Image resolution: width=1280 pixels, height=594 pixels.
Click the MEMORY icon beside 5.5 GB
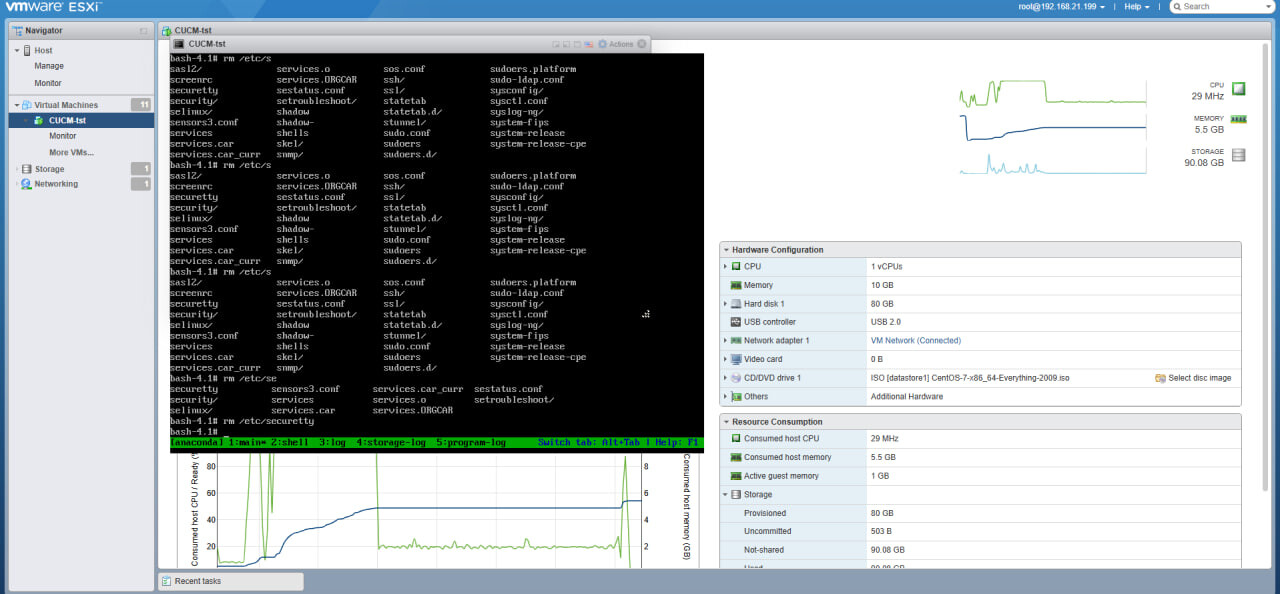pos(1239,119)
